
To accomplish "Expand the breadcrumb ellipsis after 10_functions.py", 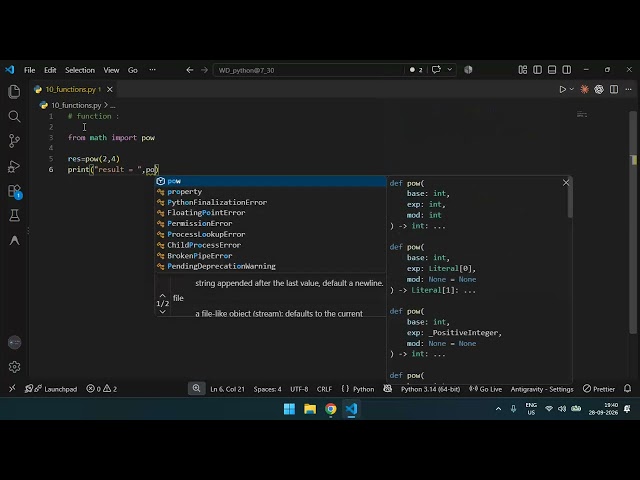I will 113,105.
